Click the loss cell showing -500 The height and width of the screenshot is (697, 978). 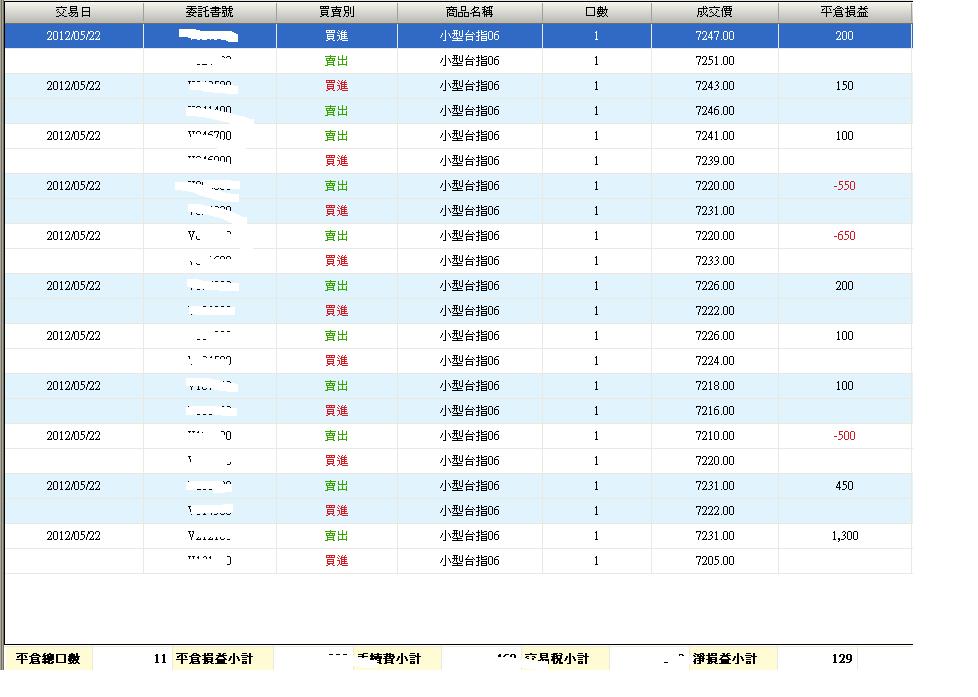(845, 436)
